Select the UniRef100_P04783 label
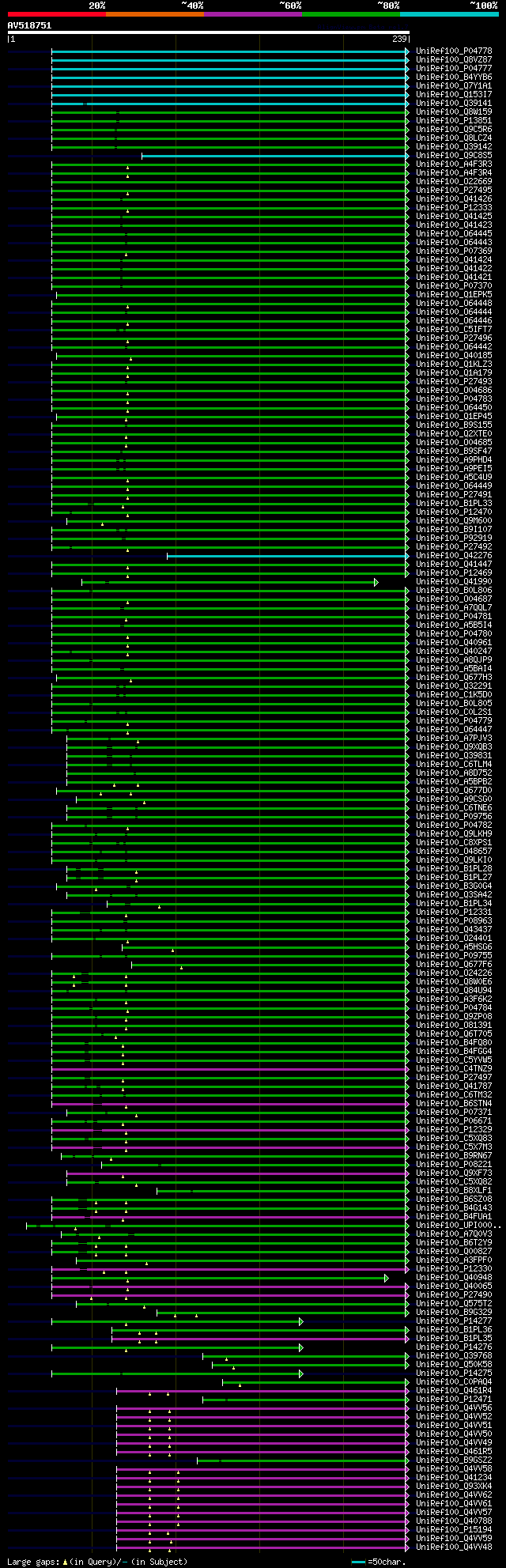The width and height of the screenshot is (506, 1568). click(454, 399)
